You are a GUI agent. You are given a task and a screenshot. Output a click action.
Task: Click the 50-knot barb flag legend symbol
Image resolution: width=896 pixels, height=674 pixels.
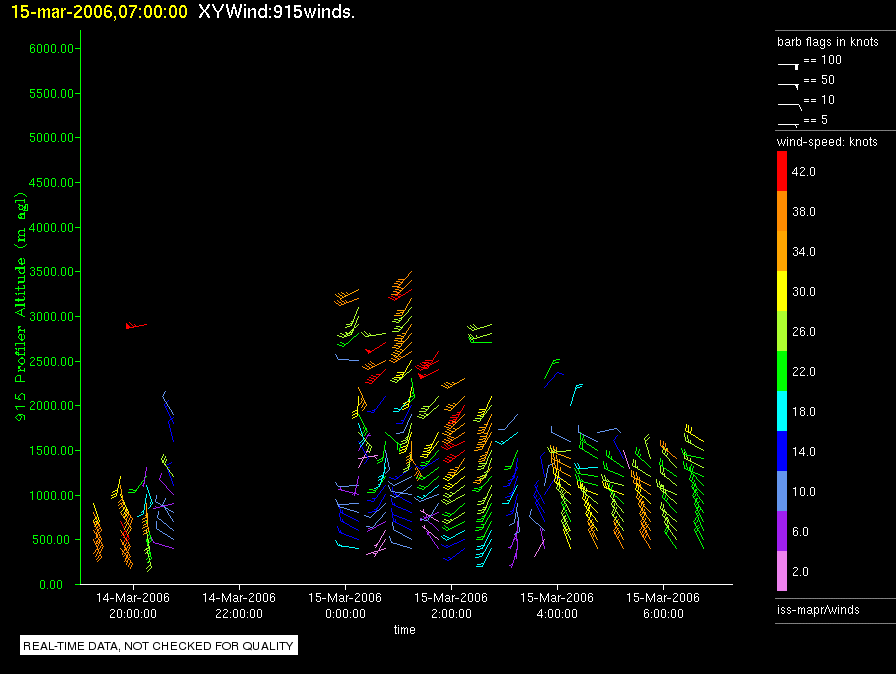[789, 83]
